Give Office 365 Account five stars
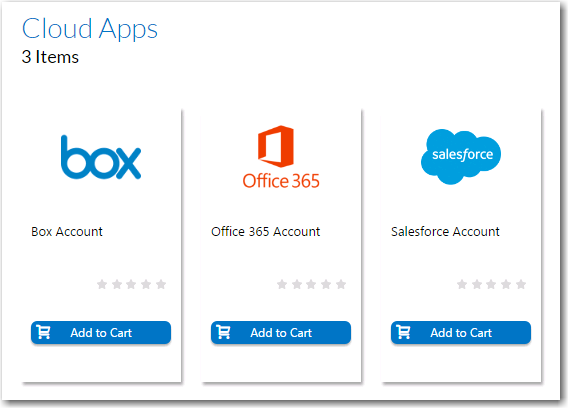This screenshot has width=568, height=408. (x=341, y=284)
